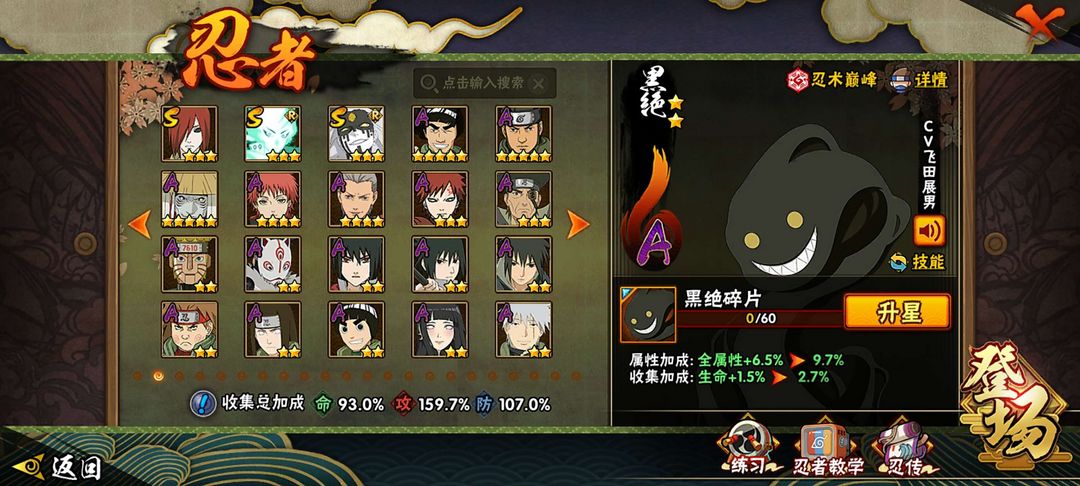Open the 忍者教学 tutorial icon

[x=827, y=448]
